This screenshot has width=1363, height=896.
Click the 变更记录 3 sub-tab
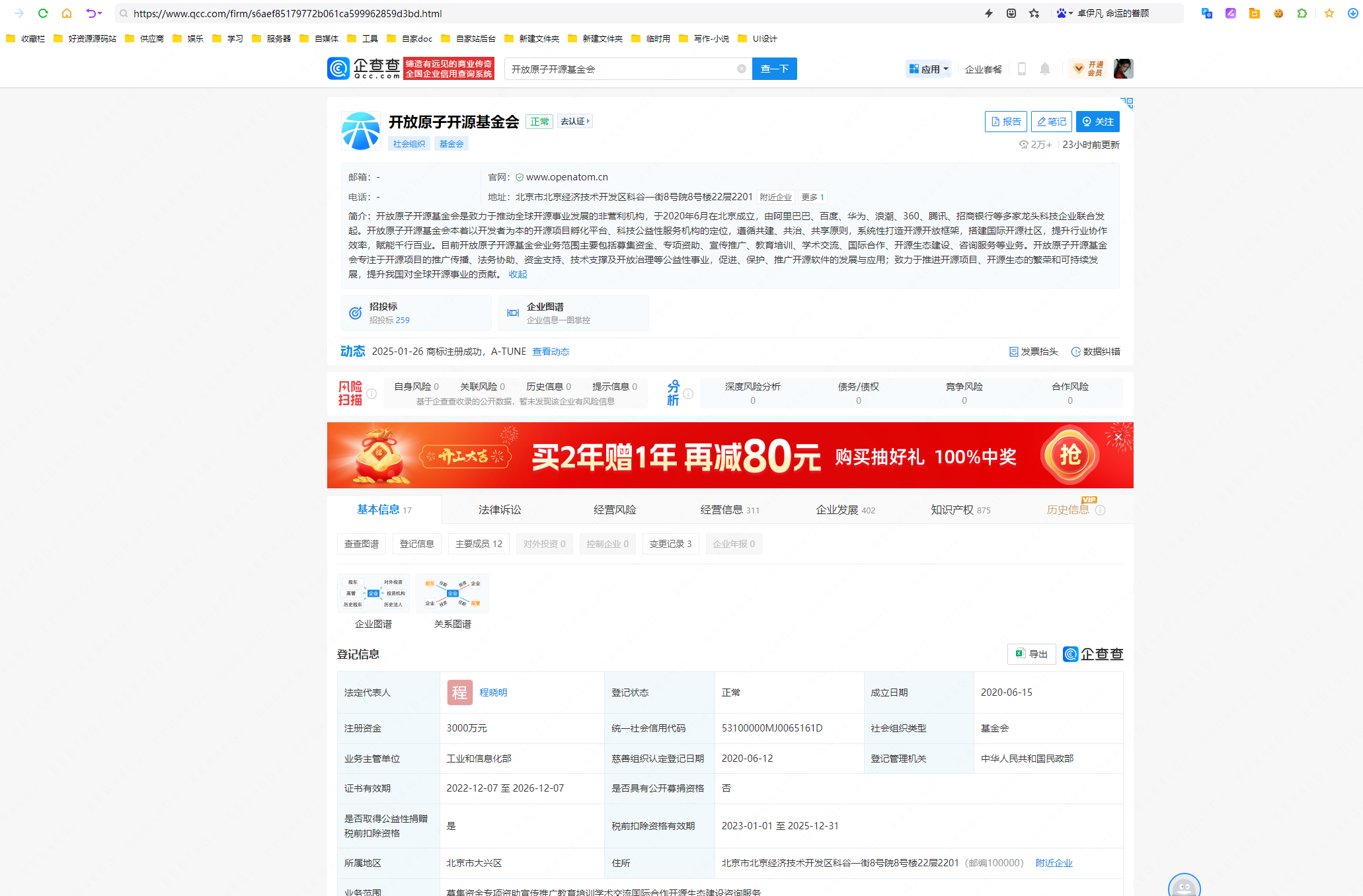click(x=671, y=544)
